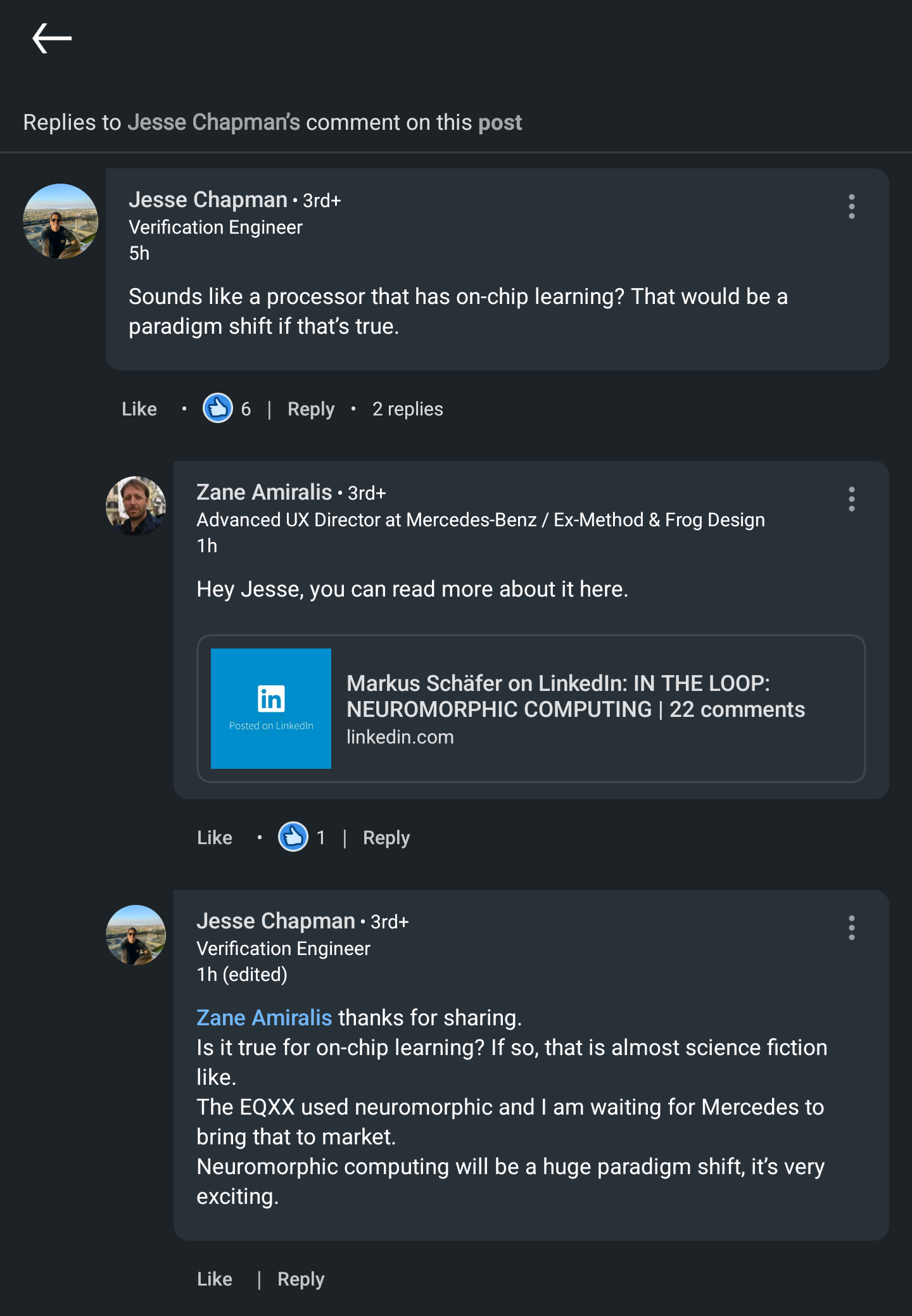912x1316 pixels.
Task: Tap the back arrow icon
Action: click(52, 39)
